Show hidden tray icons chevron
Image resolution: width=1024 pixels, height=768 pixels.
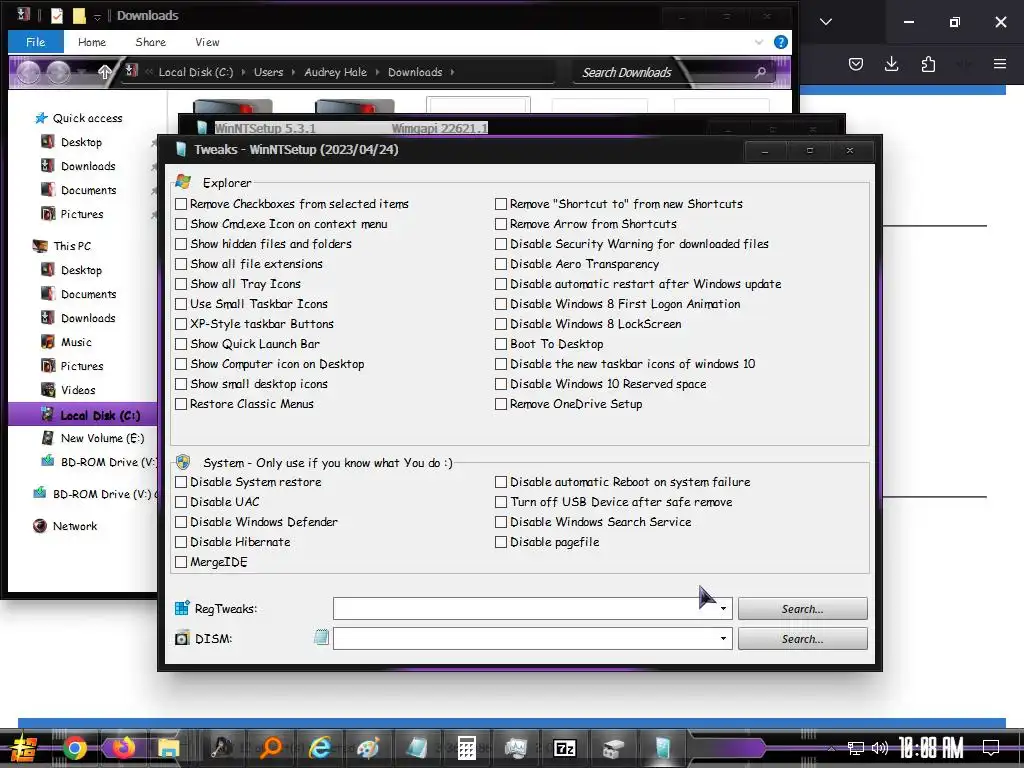click(830, 748)
